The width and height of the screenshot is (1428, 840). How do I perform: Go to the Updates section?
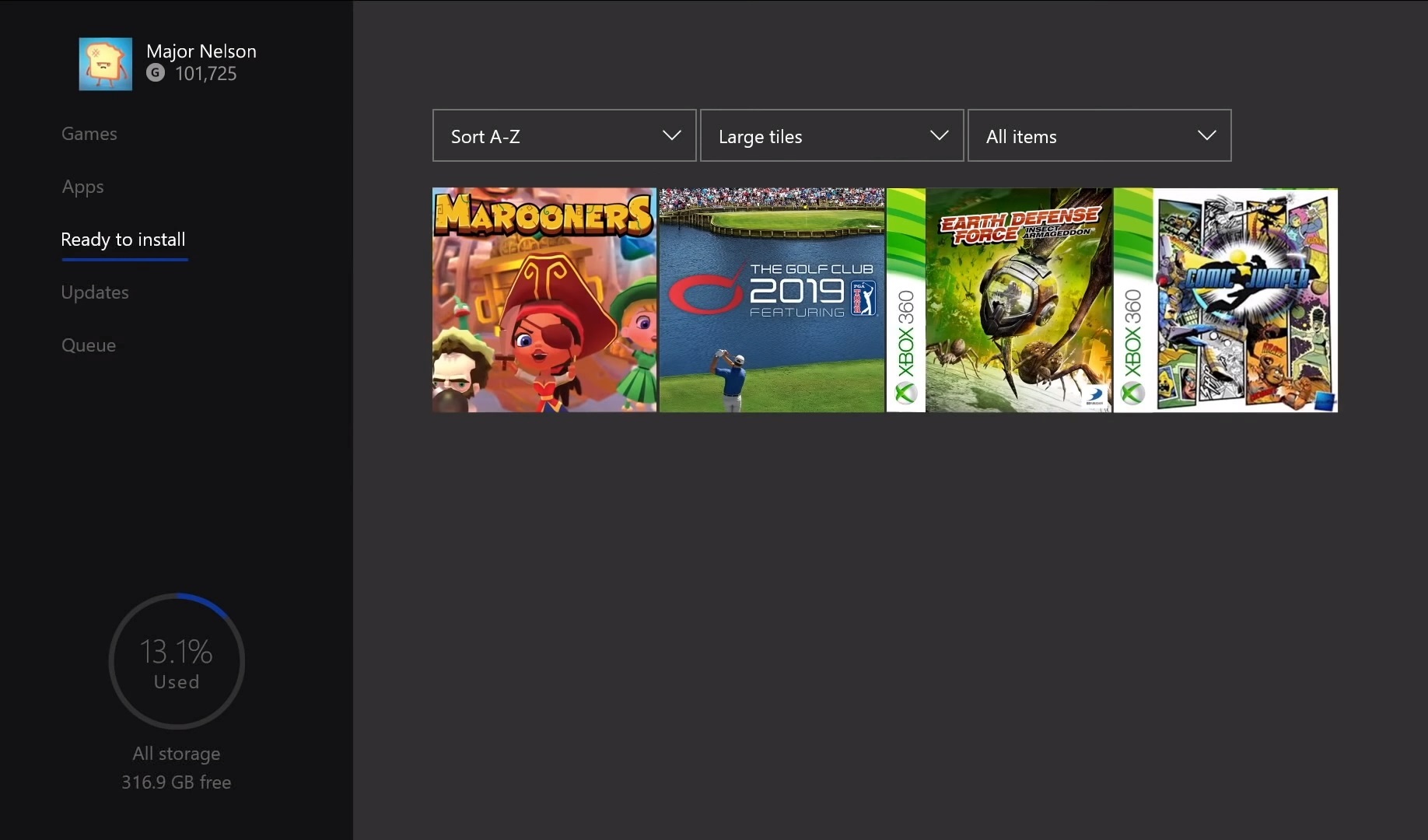click(95, 292)
